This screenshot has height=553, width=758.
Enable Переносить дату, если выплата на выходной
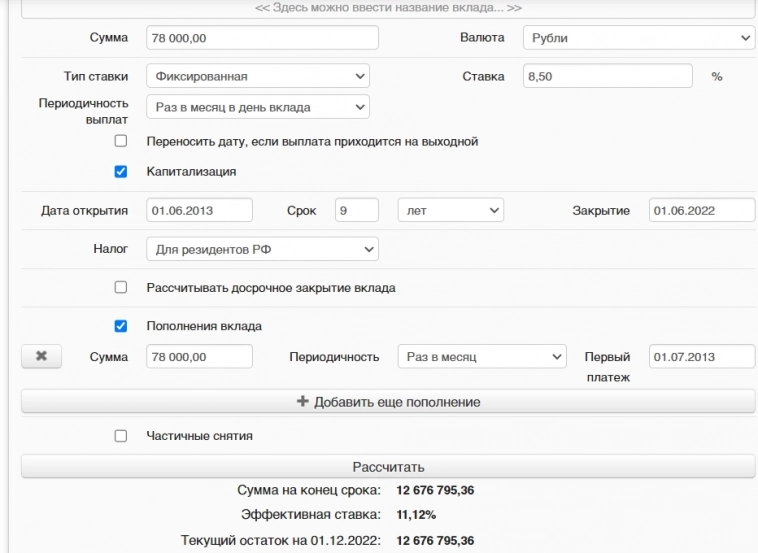[x=121, y=142]
